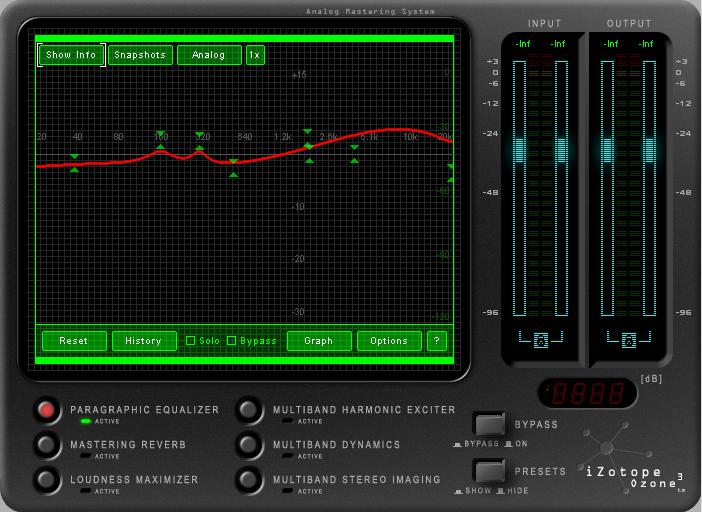
Task: Click the Show Info button
Action: [71, 55]
